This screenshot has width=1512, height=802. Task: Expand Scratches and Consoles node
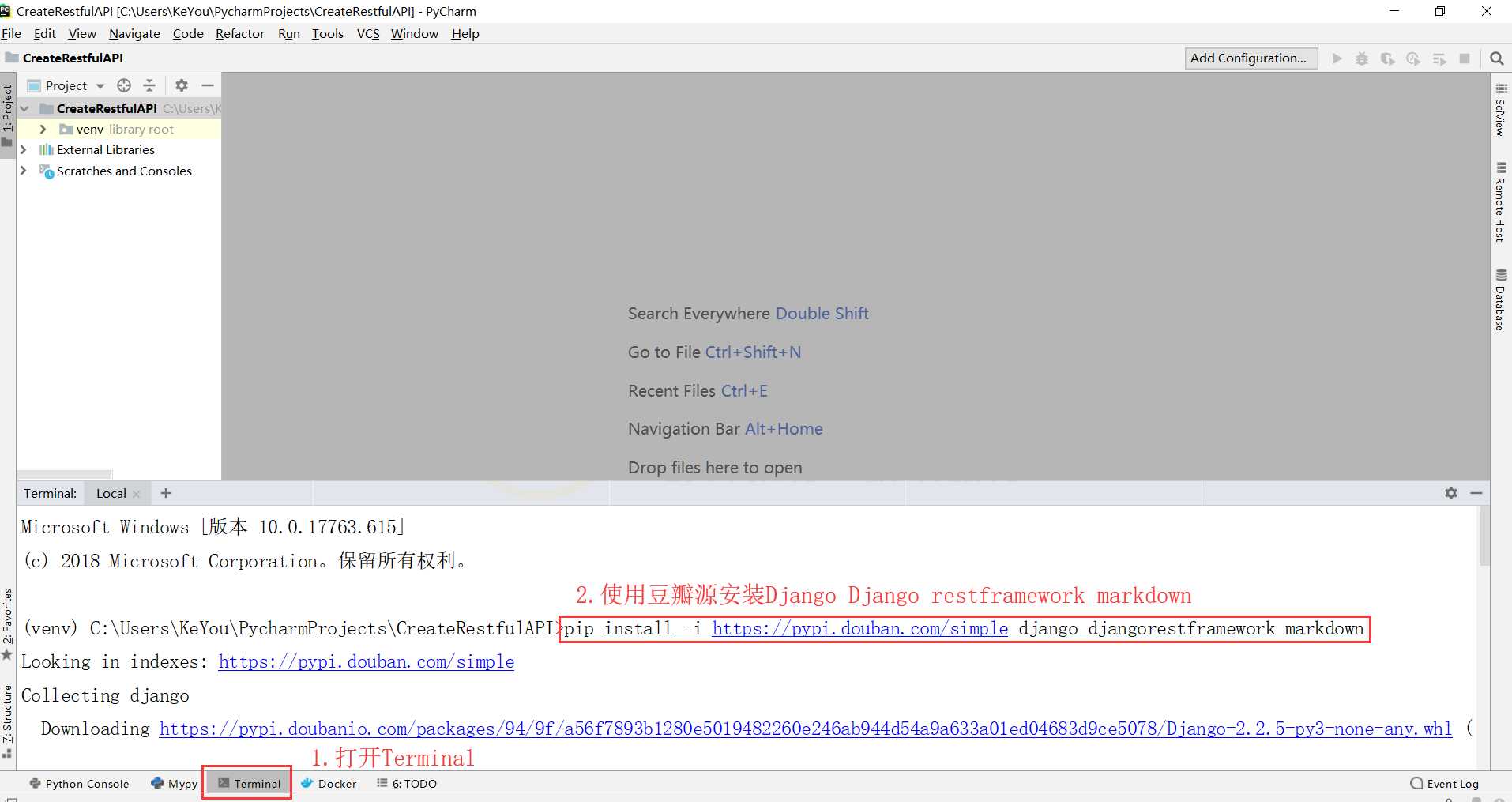[x=24, y=171]
